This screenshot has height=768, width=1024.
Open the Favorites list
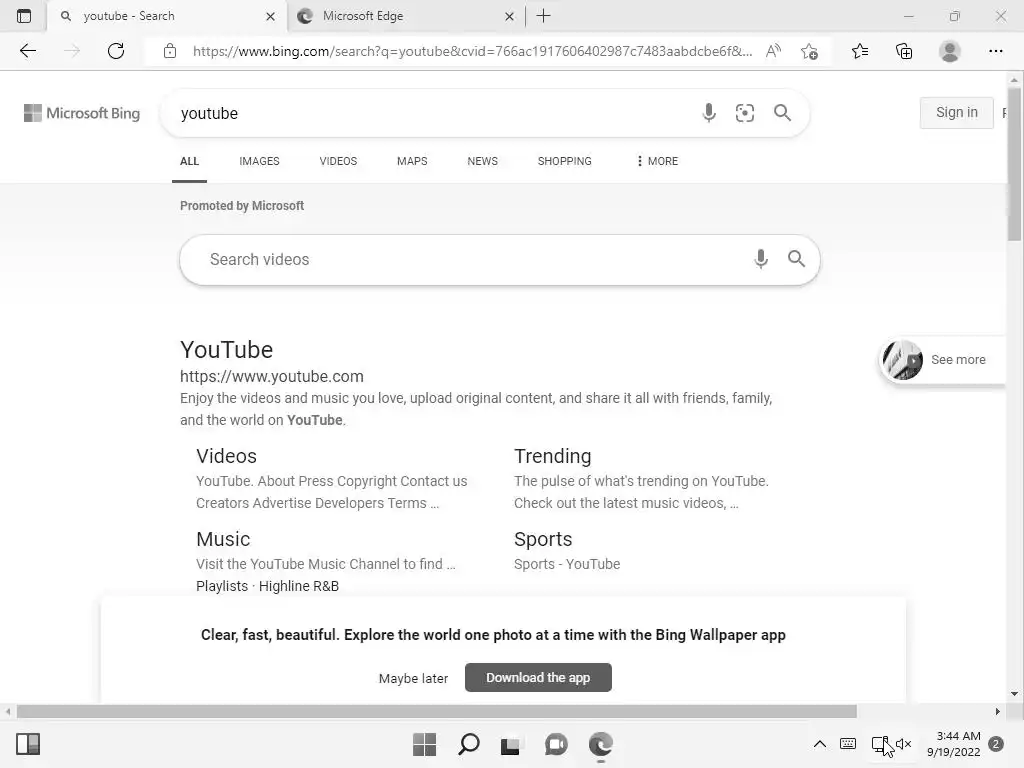(x=860, y=51)
